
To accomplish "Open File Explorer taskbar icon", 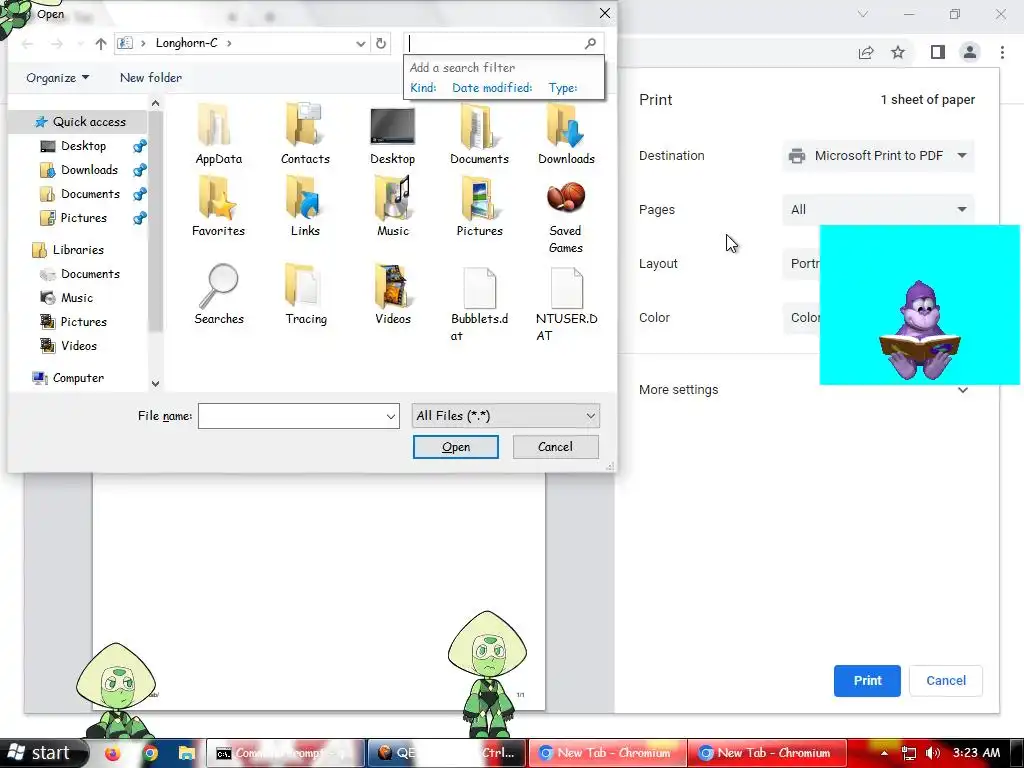I will tap(187, 753).
